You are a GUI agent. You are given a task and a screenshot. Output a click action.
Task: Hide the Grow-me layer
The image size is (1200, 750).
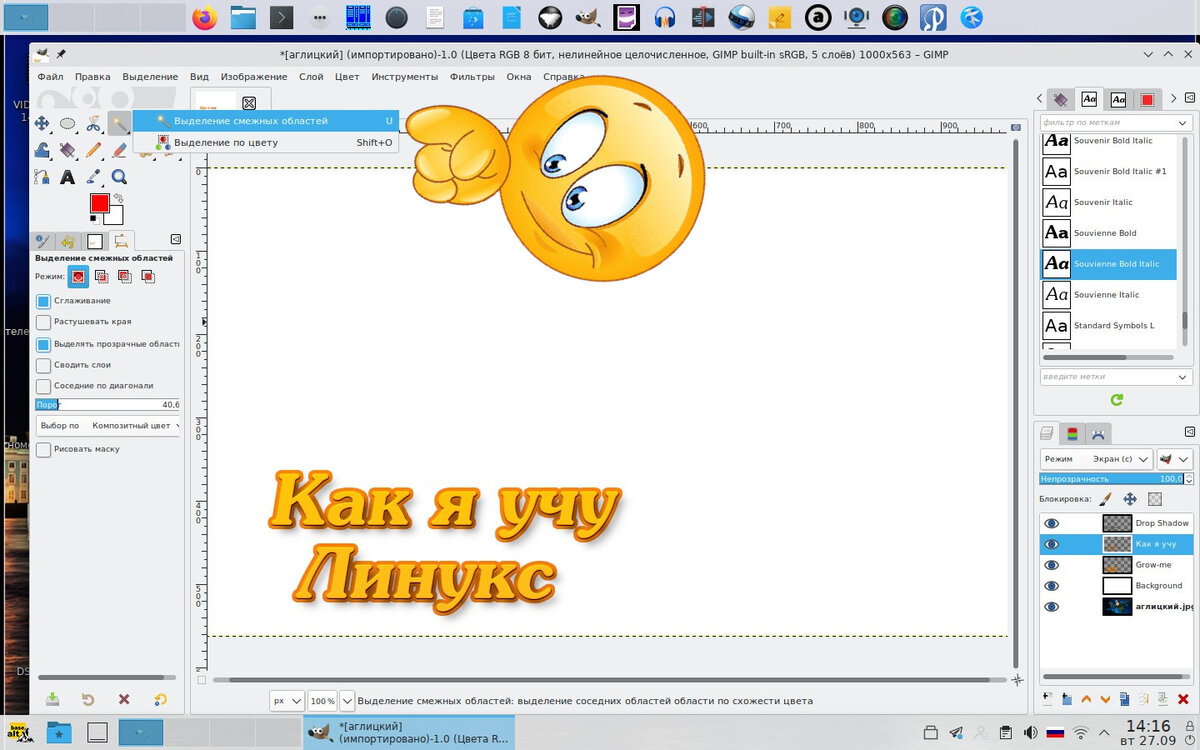(x=1051, y=565)
